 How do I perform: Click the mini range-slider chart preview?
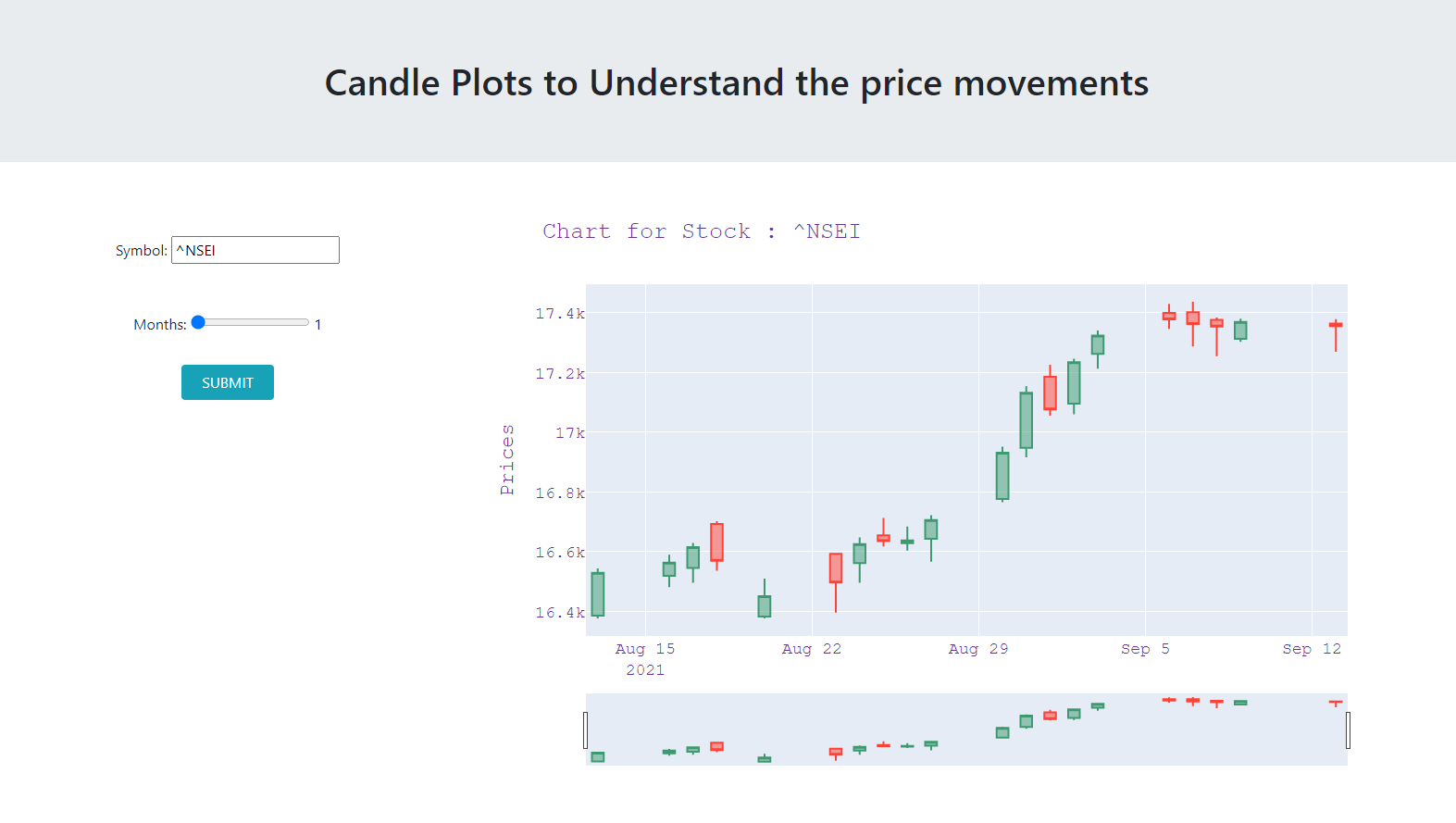(x=966, y=729)
